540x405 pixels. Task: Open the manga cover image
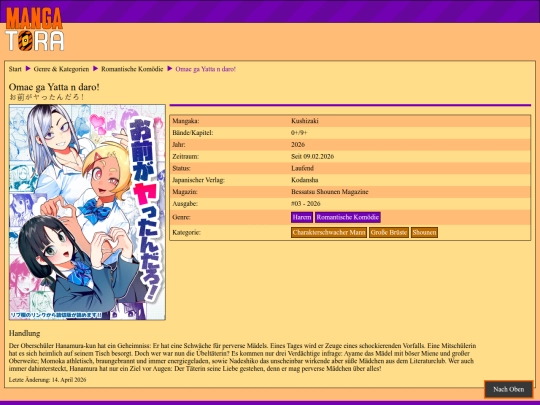87,212
